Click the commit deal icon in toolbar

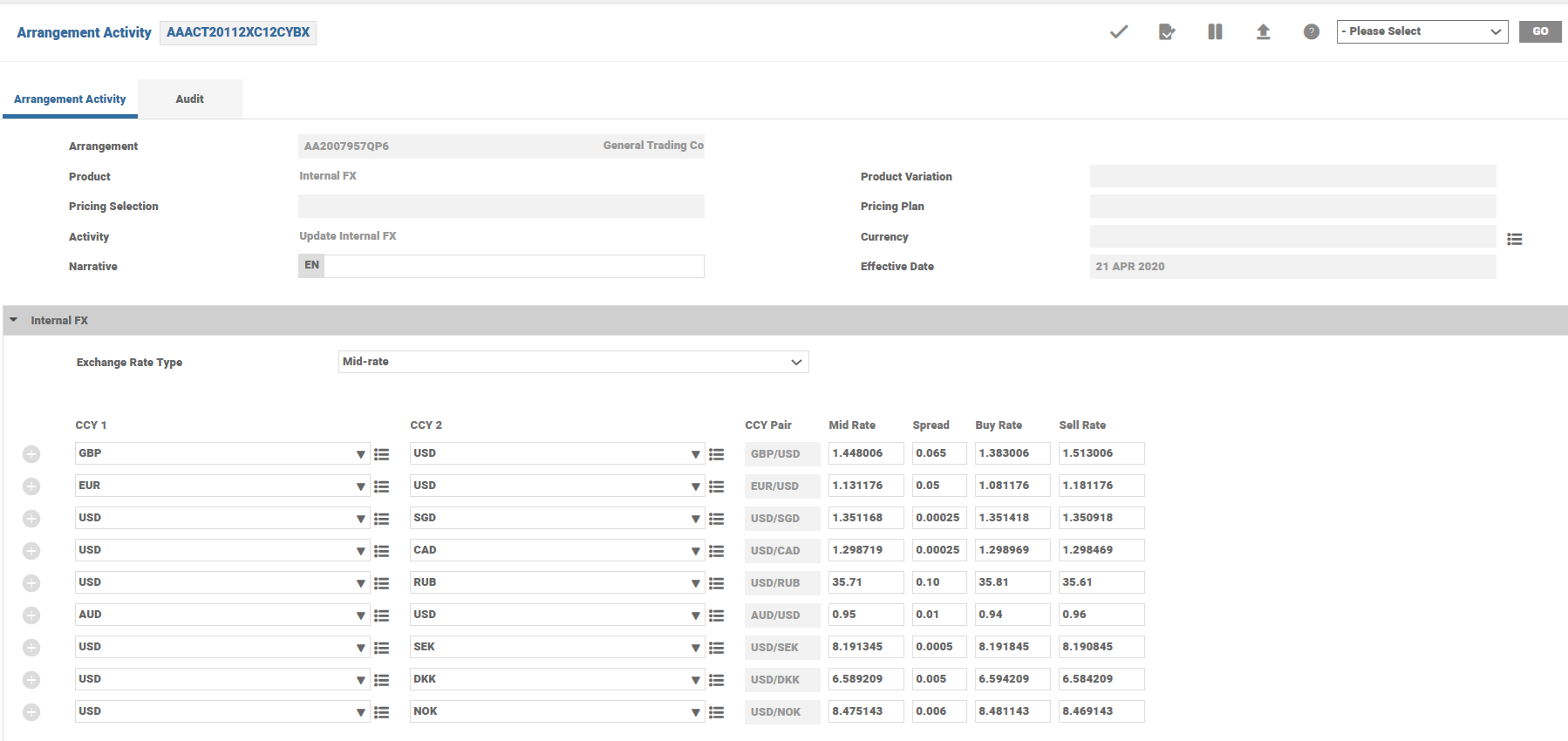pos(1167,32)
